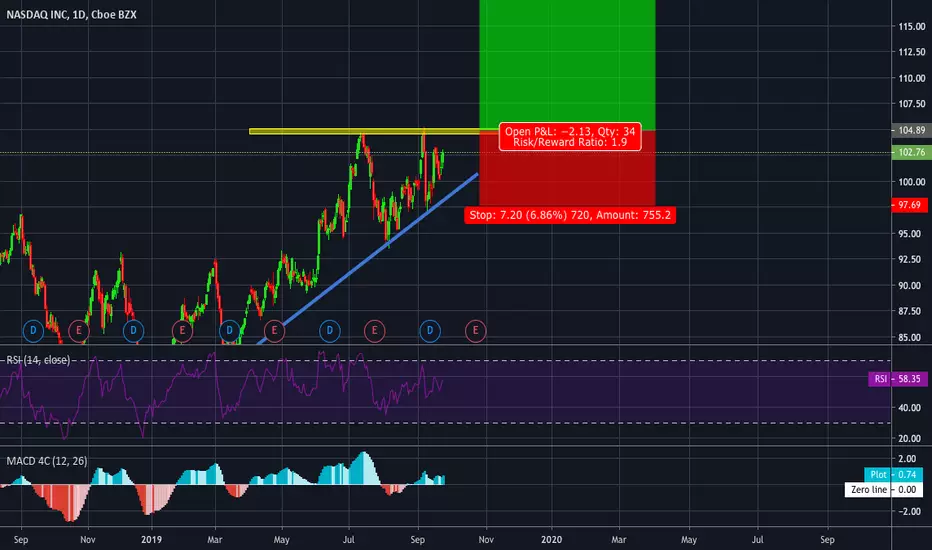This screenshot has width=932, height=550.
Task: Click the 2.00 MACD scale label
Action: (x=907, y=459)
